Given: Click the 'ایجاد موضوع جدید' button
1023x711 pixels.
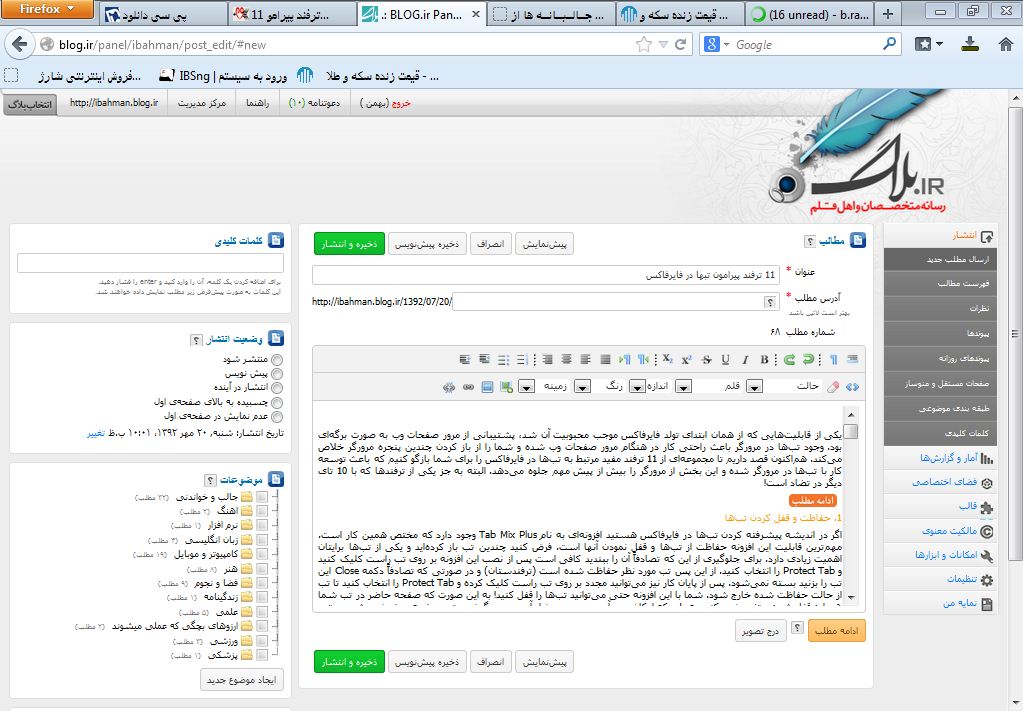Looking at the screenshot, I should 243,679.
